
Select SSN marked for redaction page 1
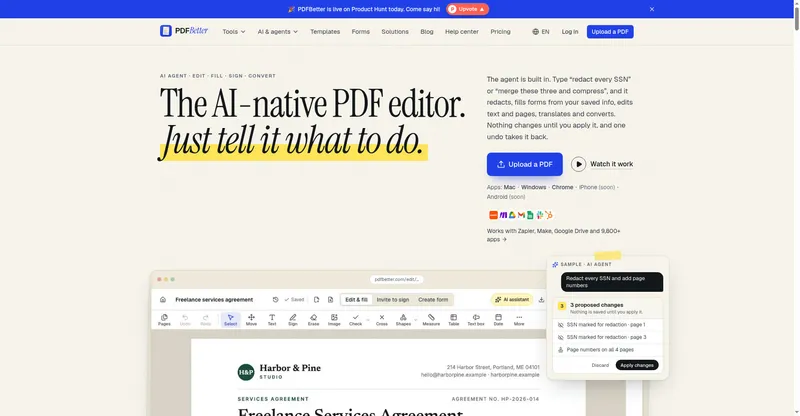(608, 325)
